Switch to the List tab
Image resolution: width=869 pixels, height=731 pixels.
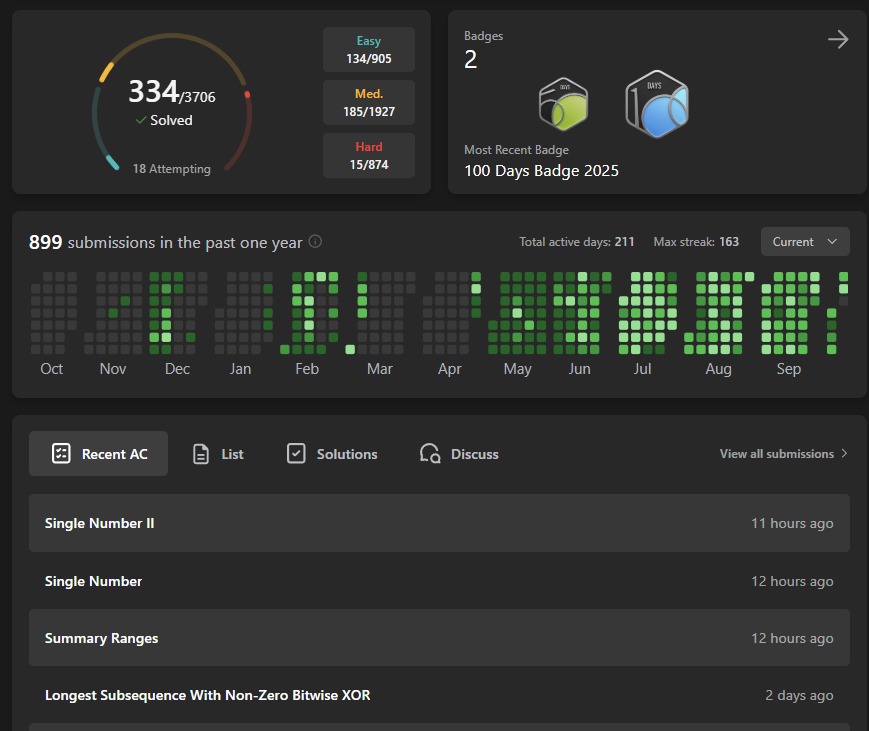(x=218, y=454)
